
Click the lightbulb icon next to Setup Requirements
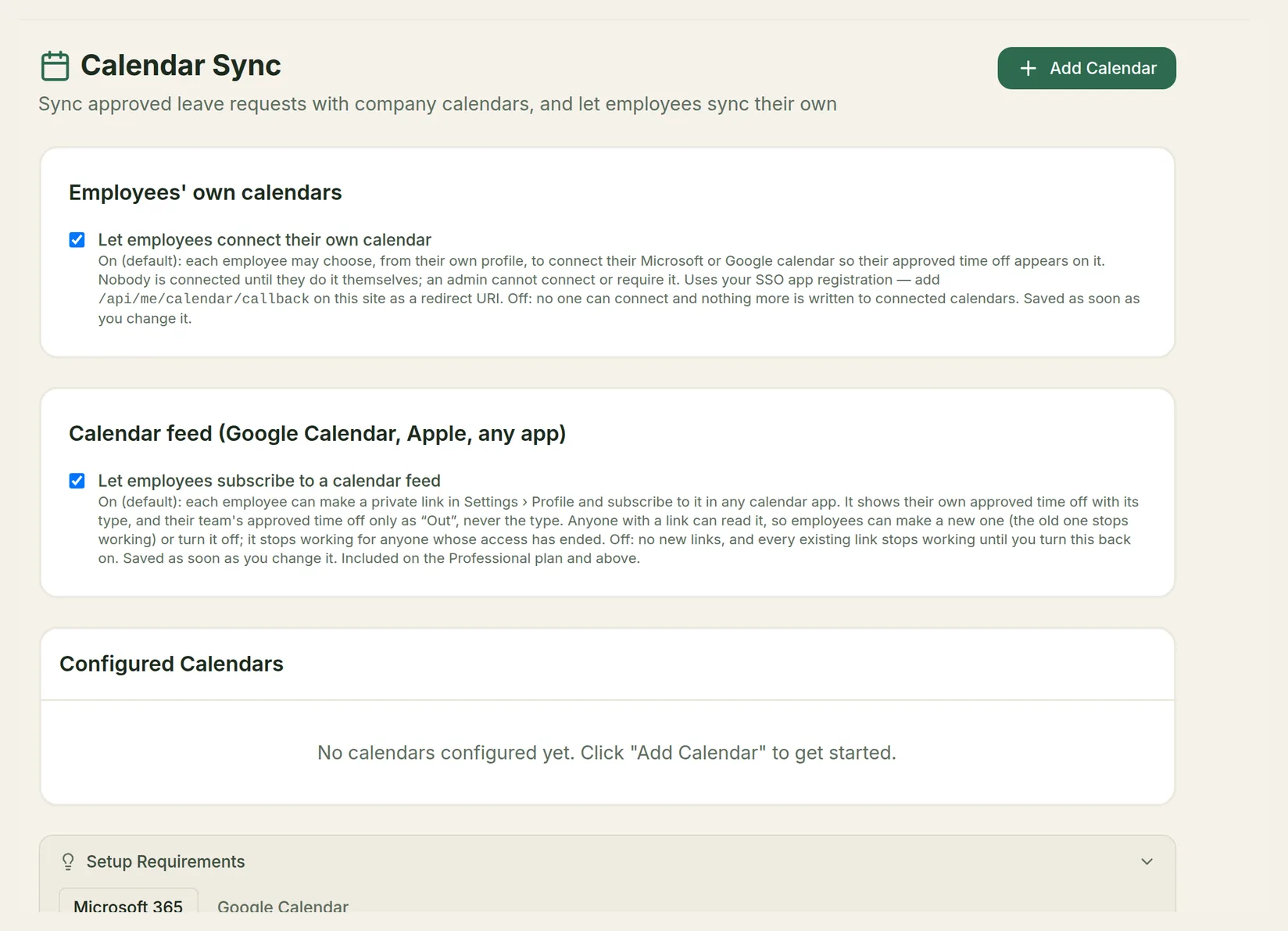(68, 861)
